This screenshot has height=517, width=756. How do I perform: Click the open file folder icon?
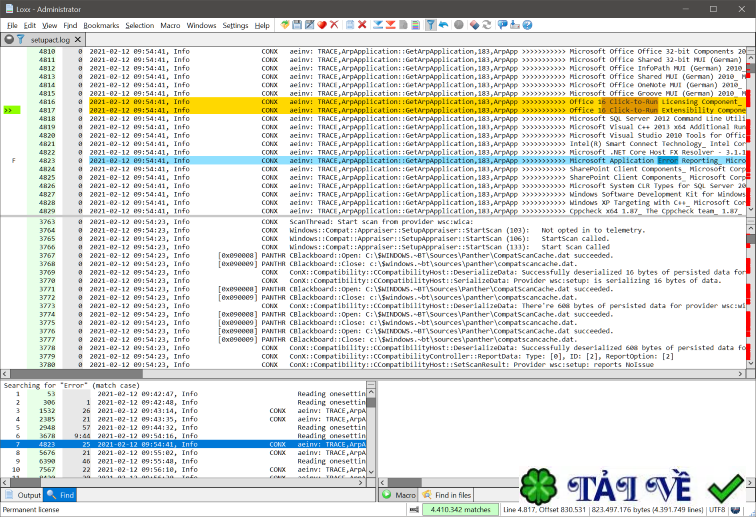285,24
